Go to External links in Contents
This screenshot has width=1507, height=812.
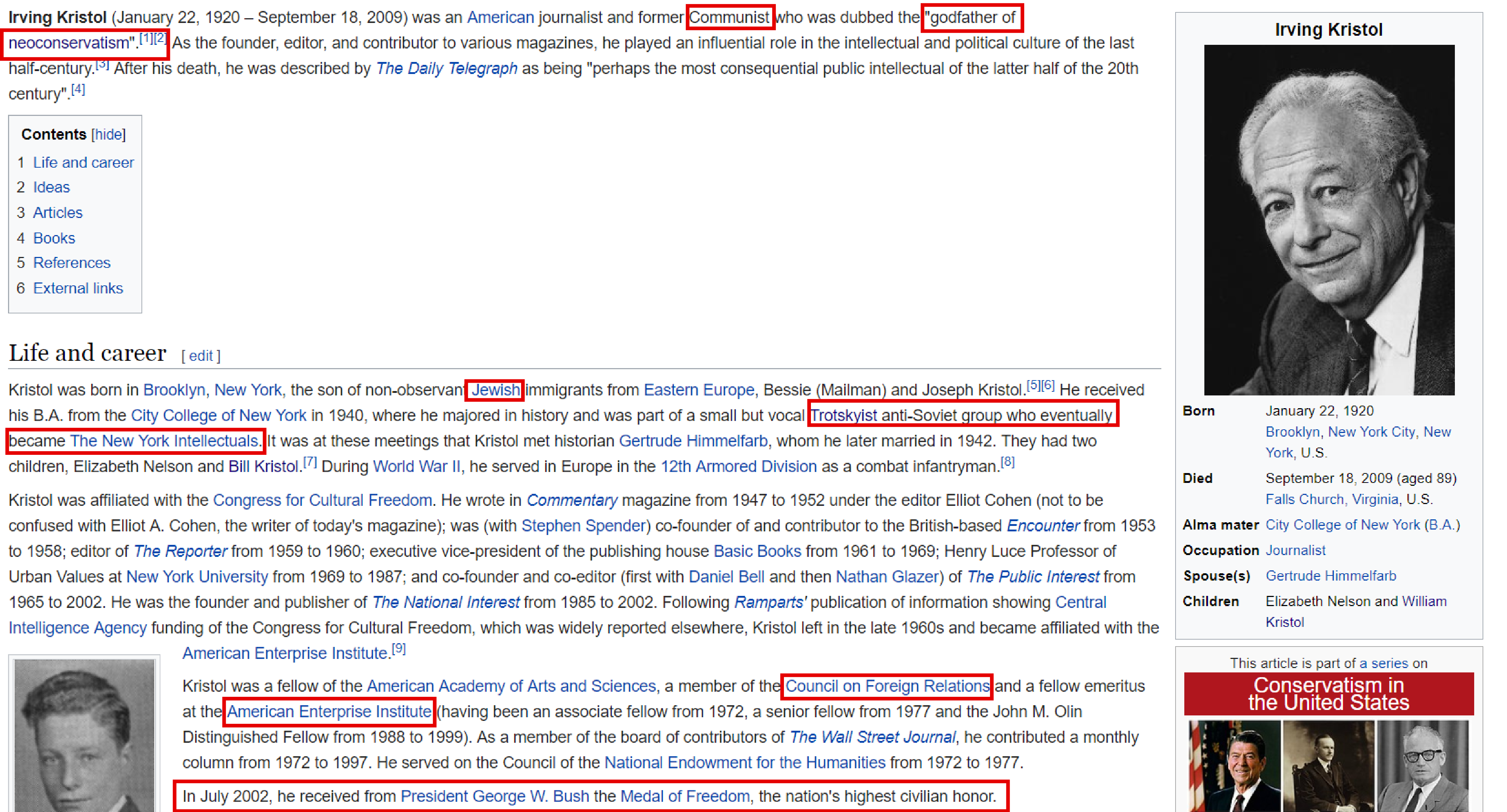[x=78, y=288]
